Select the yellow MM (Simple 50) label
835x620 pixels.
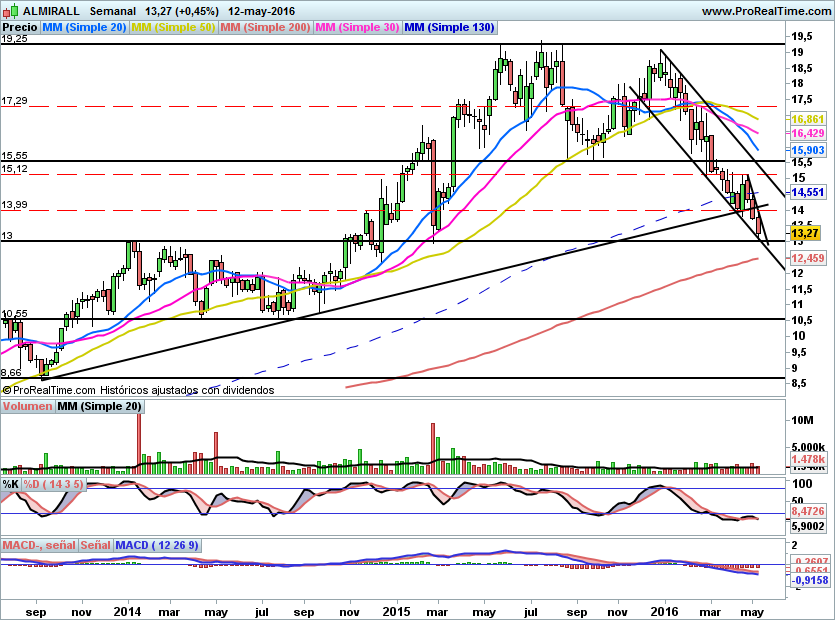(x=173, y=27)
